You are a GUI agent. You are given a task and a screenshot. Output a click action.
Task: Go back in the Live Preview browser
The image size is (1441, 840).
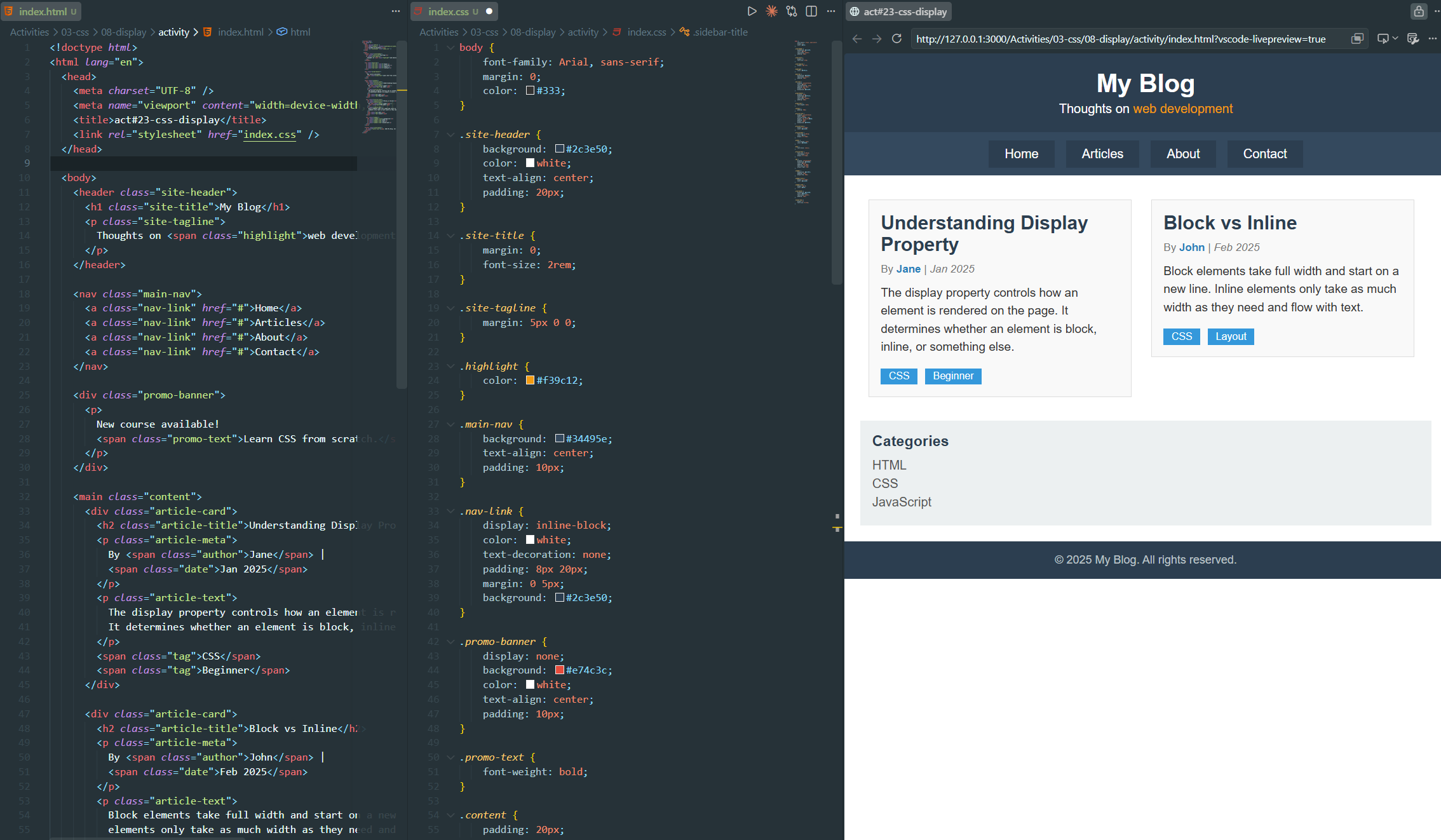(857, 39)
